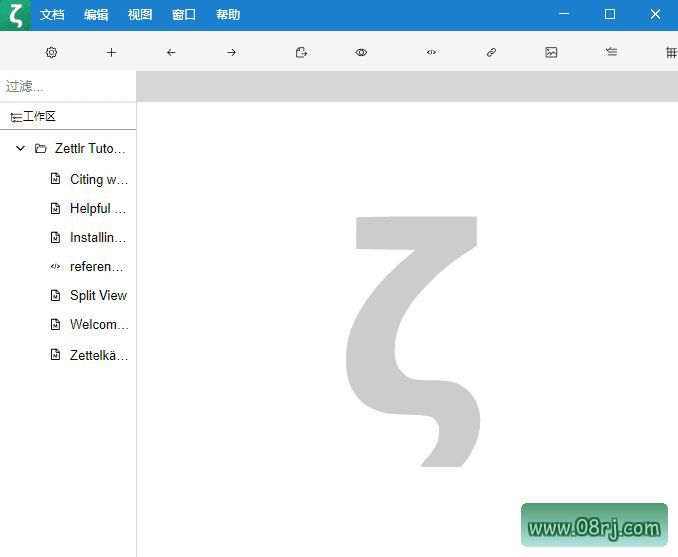Insert a table with the table icon

672,52
